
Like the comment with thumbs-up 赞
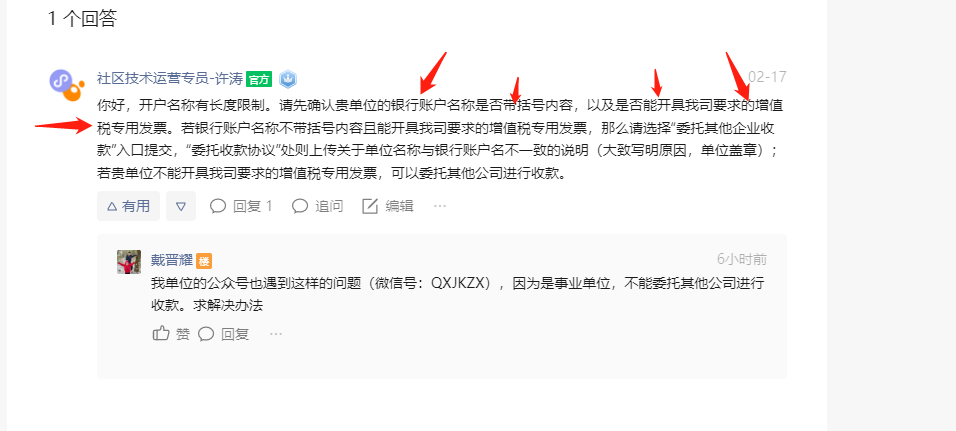click(x=171, y=333)
